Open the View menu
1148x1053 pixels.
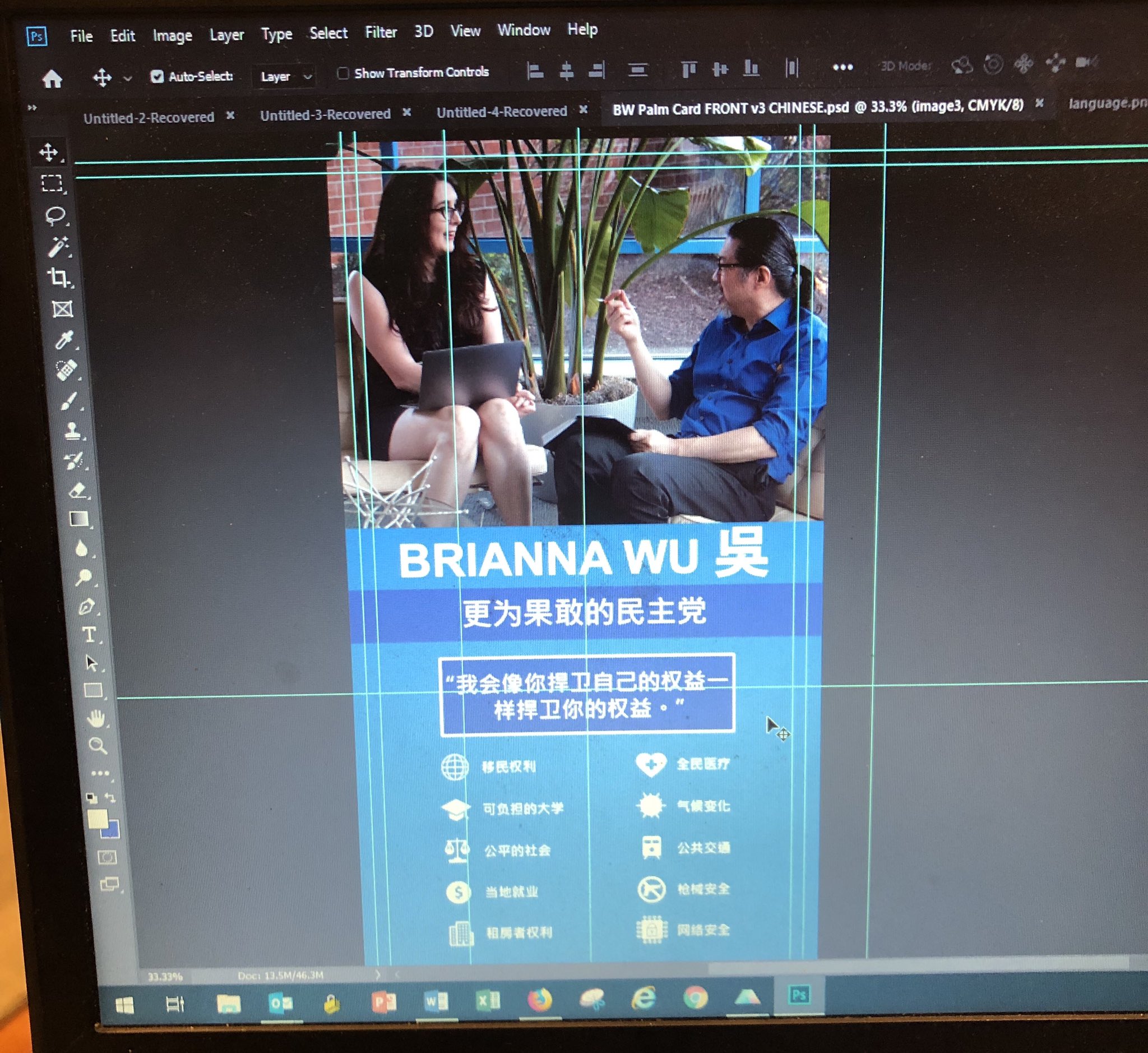pyautogui.click(x=465, y=31)
